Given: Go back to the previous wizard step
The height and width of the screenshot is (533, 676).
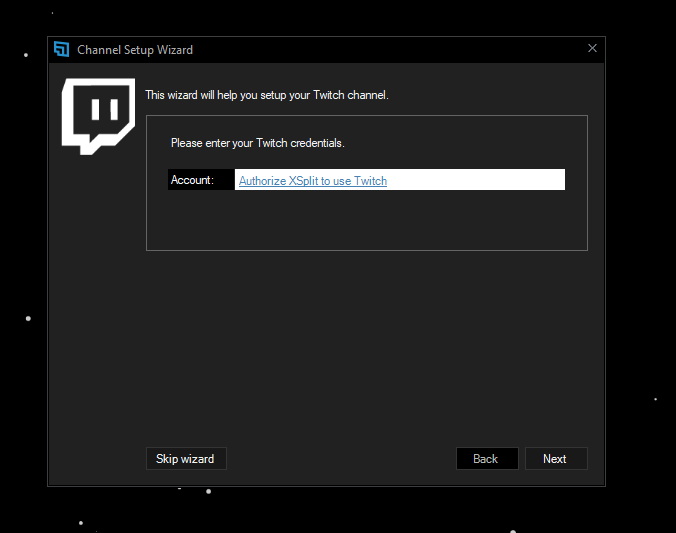Looking at the screenshot, I should [x=487, y=458].
